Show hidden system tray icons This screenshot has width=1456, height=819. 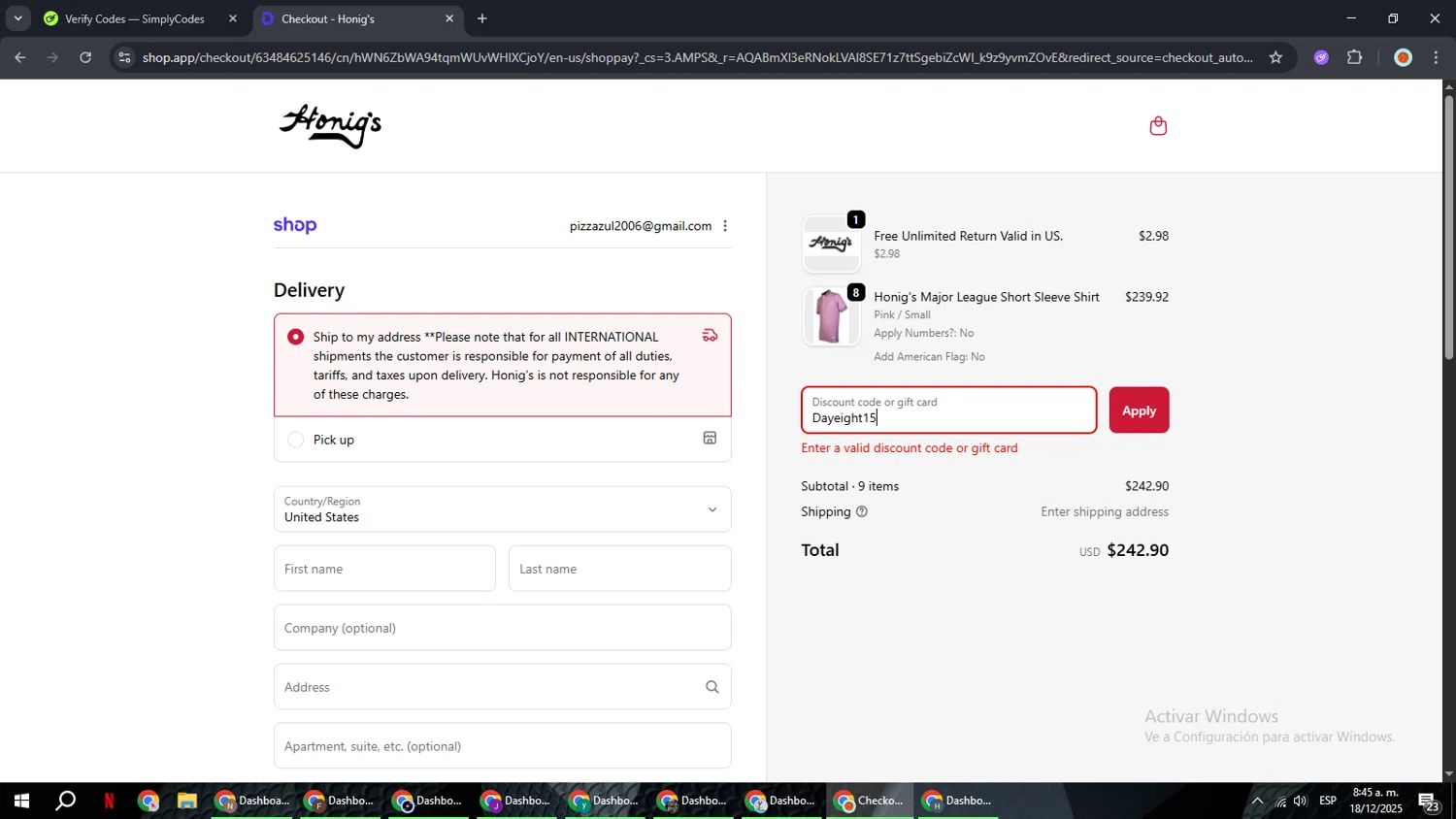pyautogui.click(x=1257, y=801)
